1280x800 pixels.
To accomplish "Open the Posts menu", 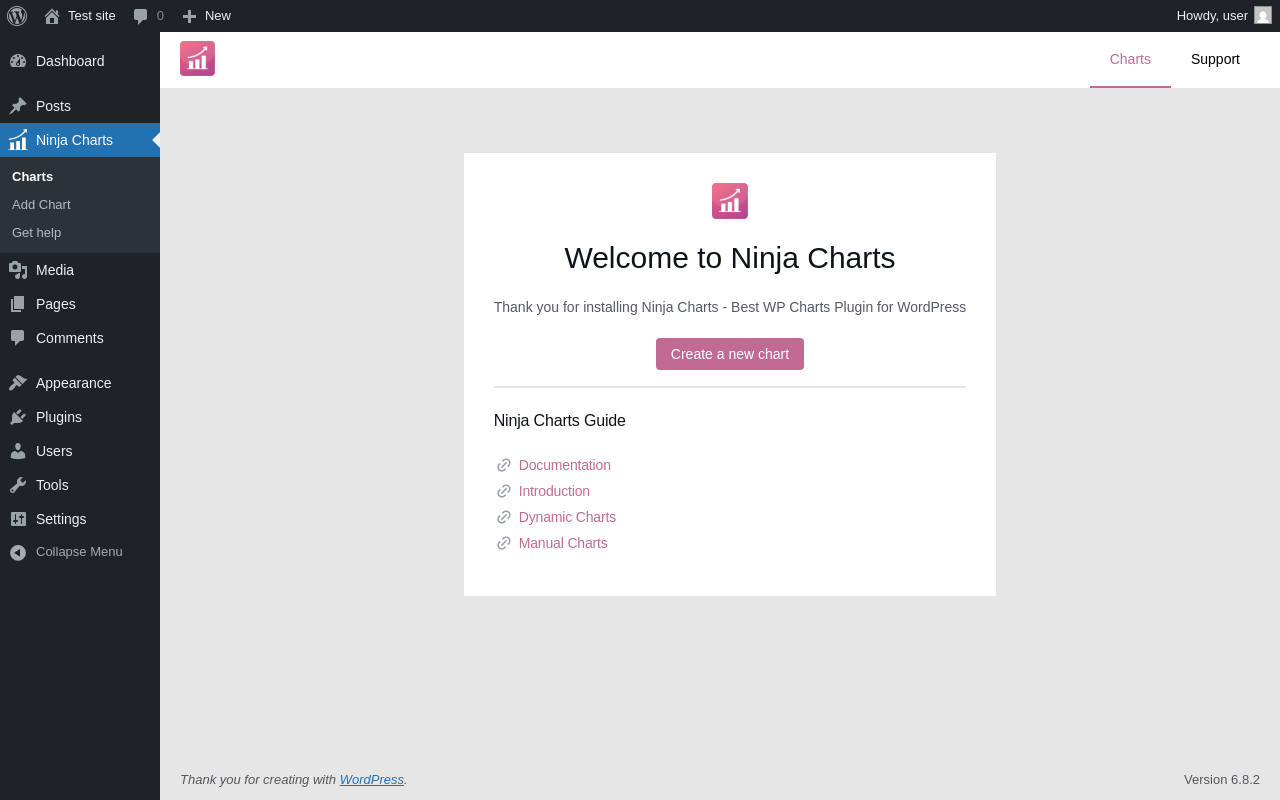I will click(80, 106).
